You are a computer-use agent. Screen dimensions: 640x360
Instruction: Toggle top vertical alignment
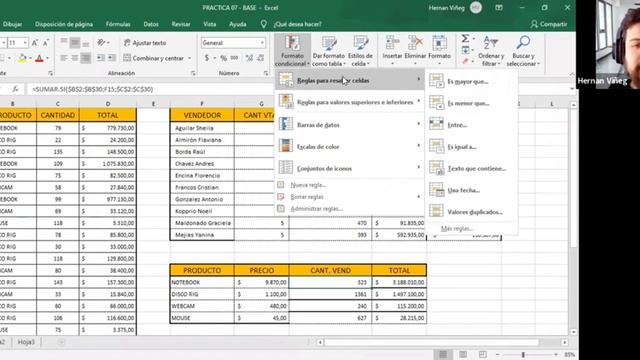64,42
